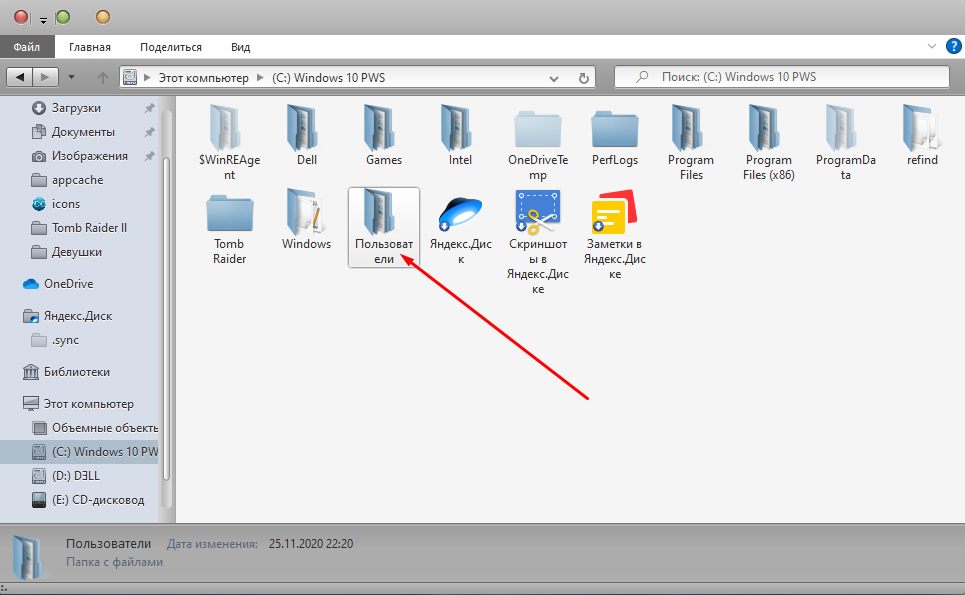
Task: Click the green circle title bar button
Action: 63,17
